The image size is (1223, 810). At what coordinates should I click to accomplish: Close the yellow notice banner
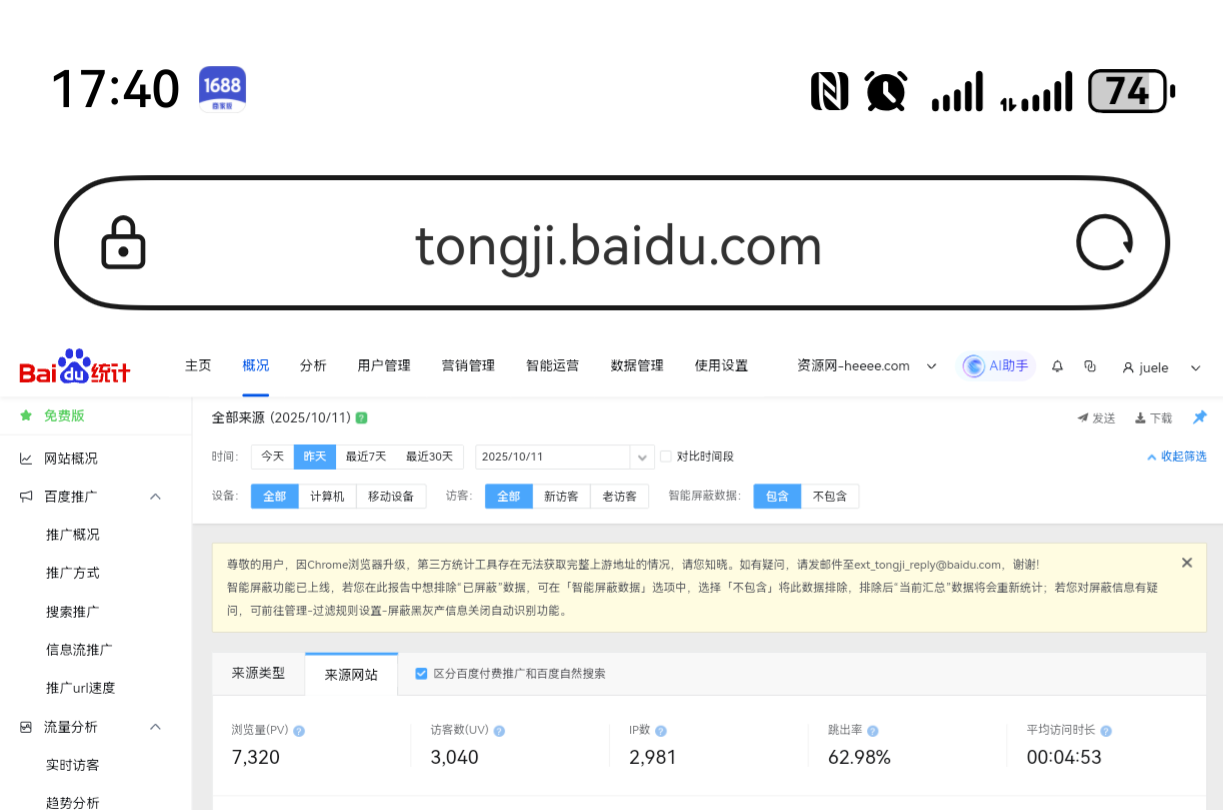1186,563
